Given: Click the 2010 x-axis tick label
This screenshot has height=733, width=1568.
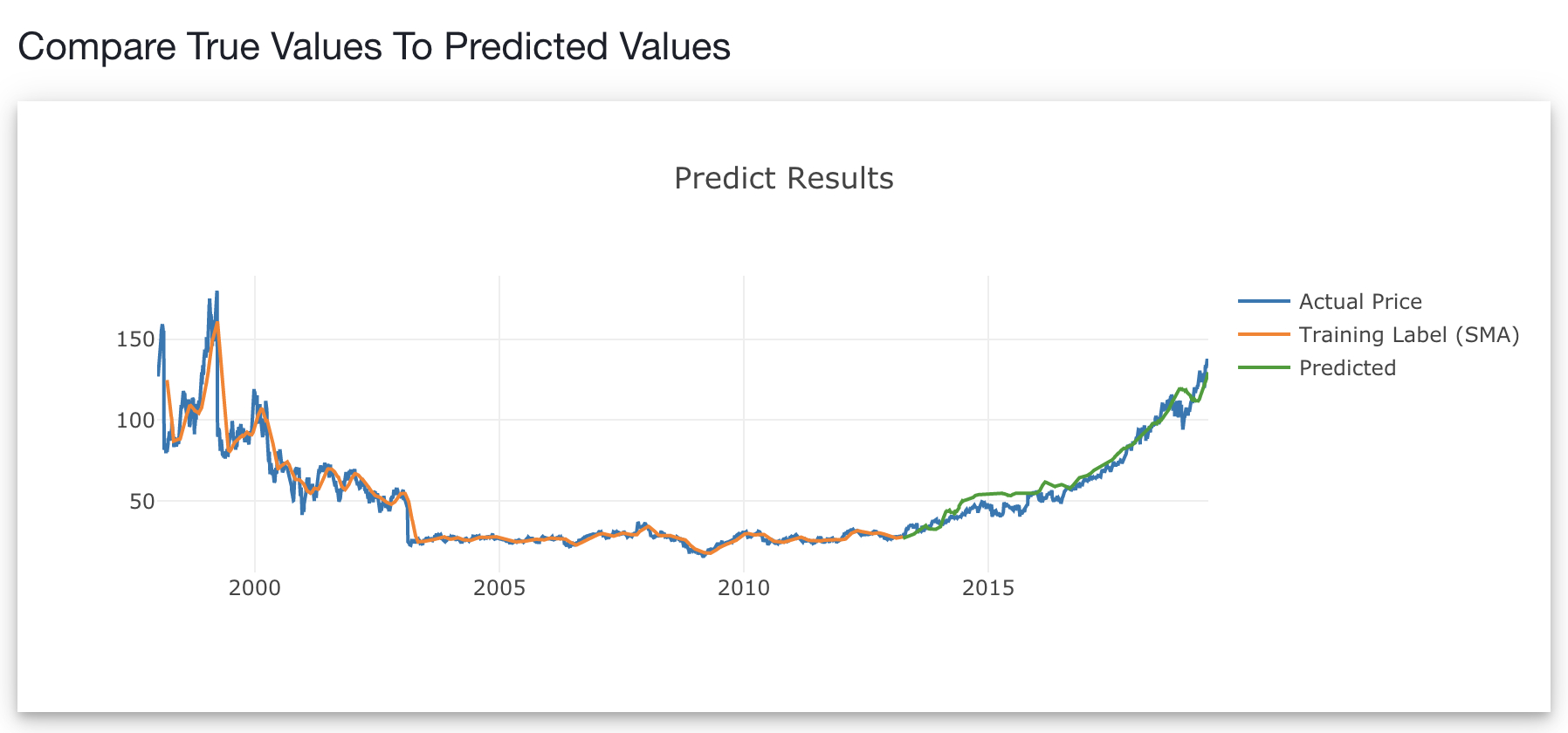Looking at the screenshot, I should 744,588.
